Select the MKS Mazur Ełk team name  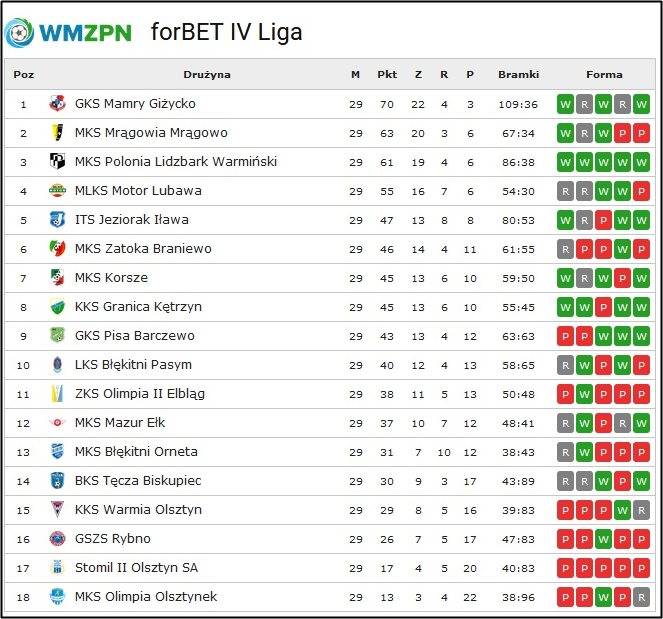click(120, 422)
